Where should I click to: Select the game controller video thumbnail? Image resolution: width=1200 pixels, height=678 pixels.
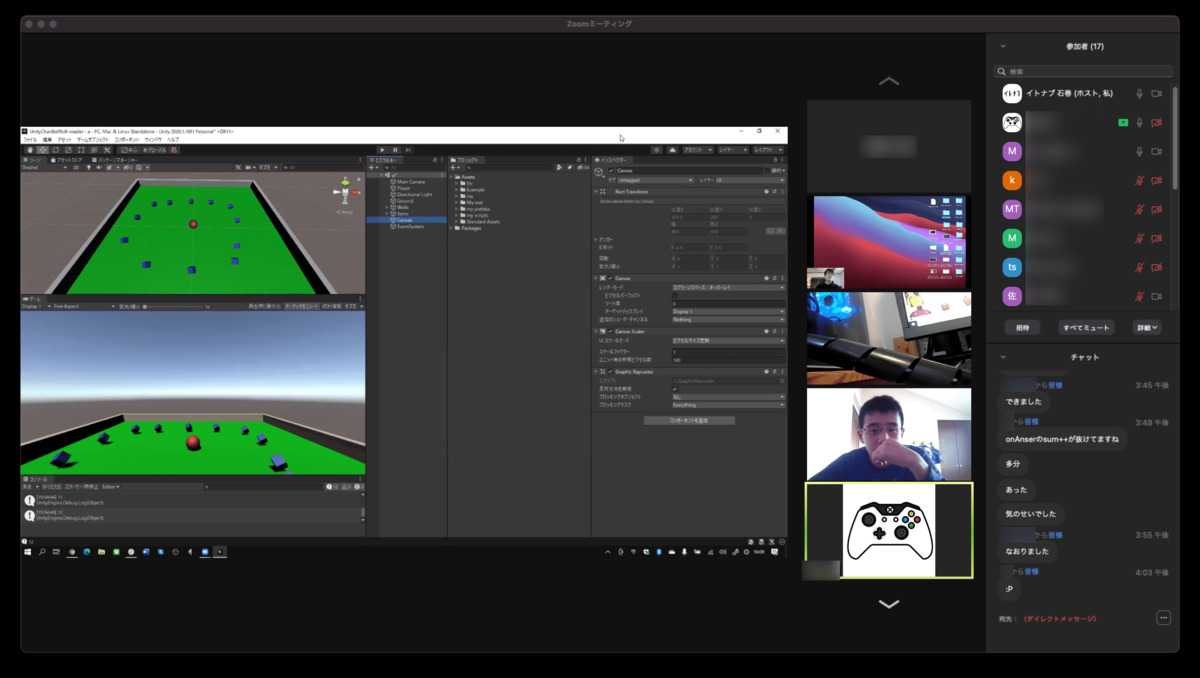(888, 530)
